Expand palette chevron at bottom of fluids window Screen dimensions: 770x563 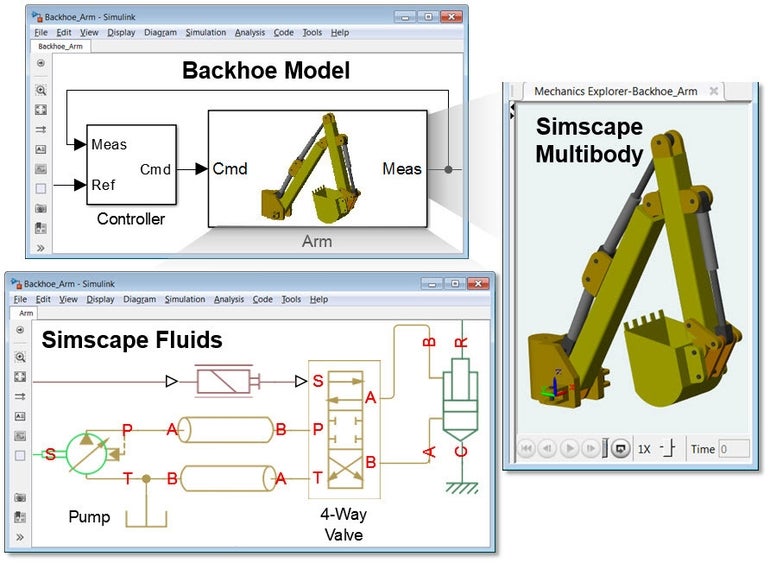pos(20,536)
